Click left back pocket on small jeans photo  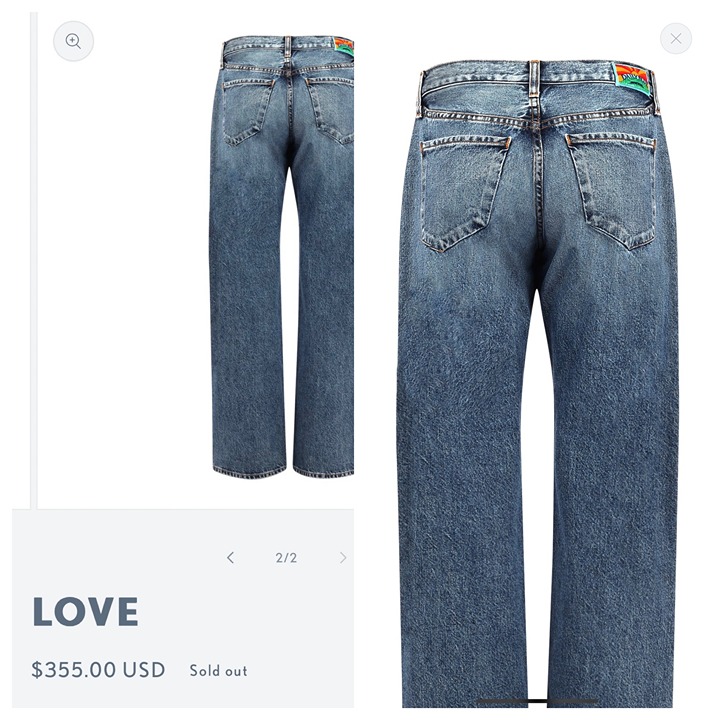click(248, 112)
